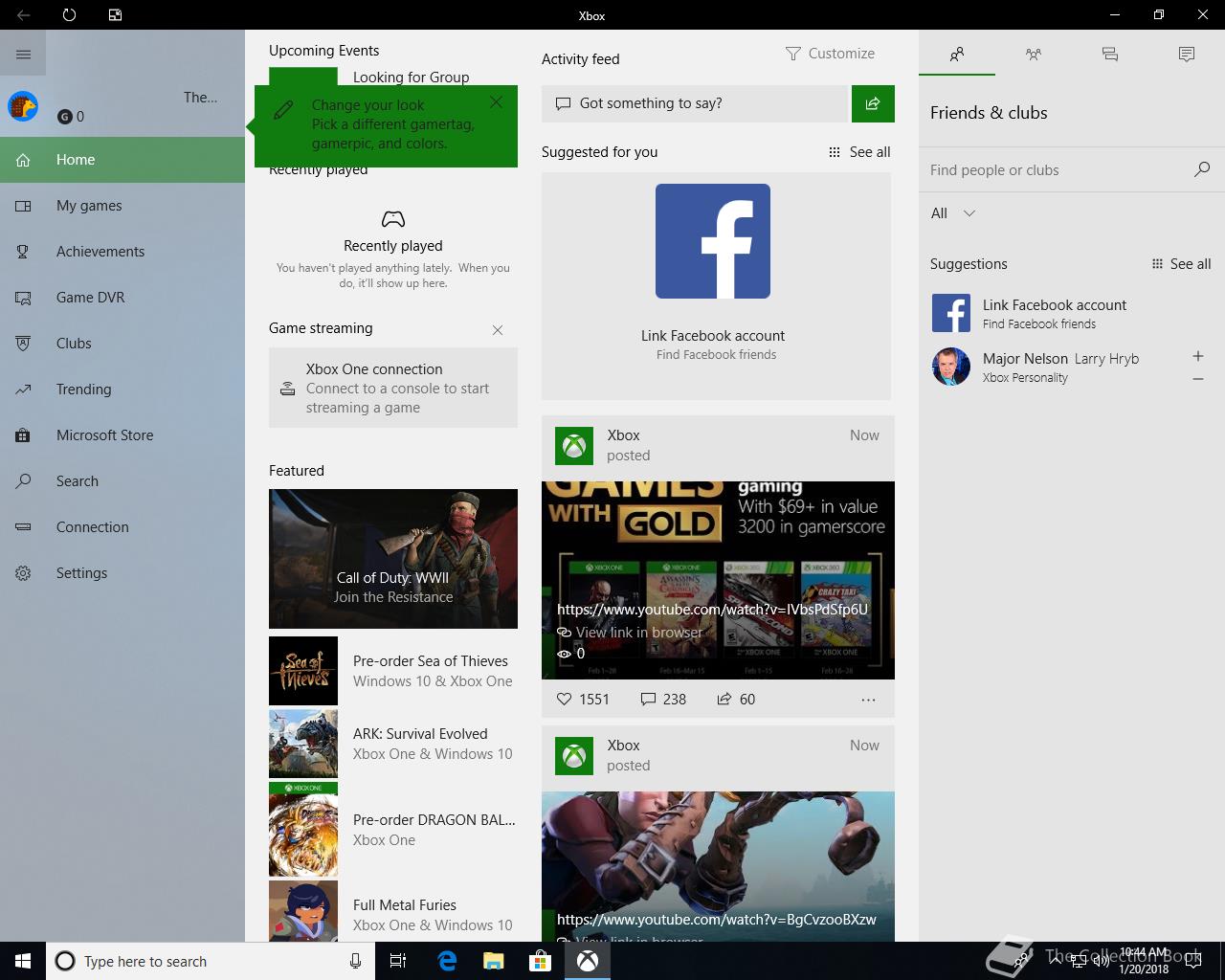Image resolution: width=1225 pixels, height=980 pixels.
Task: Add Major Nelson as friend
Action: coord(1198,356)
